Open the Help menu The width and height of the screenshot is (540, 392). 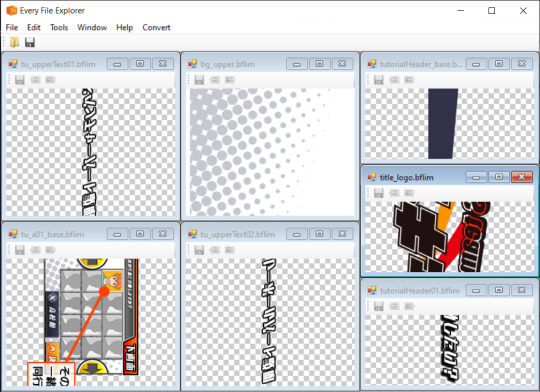coord(124,28)
